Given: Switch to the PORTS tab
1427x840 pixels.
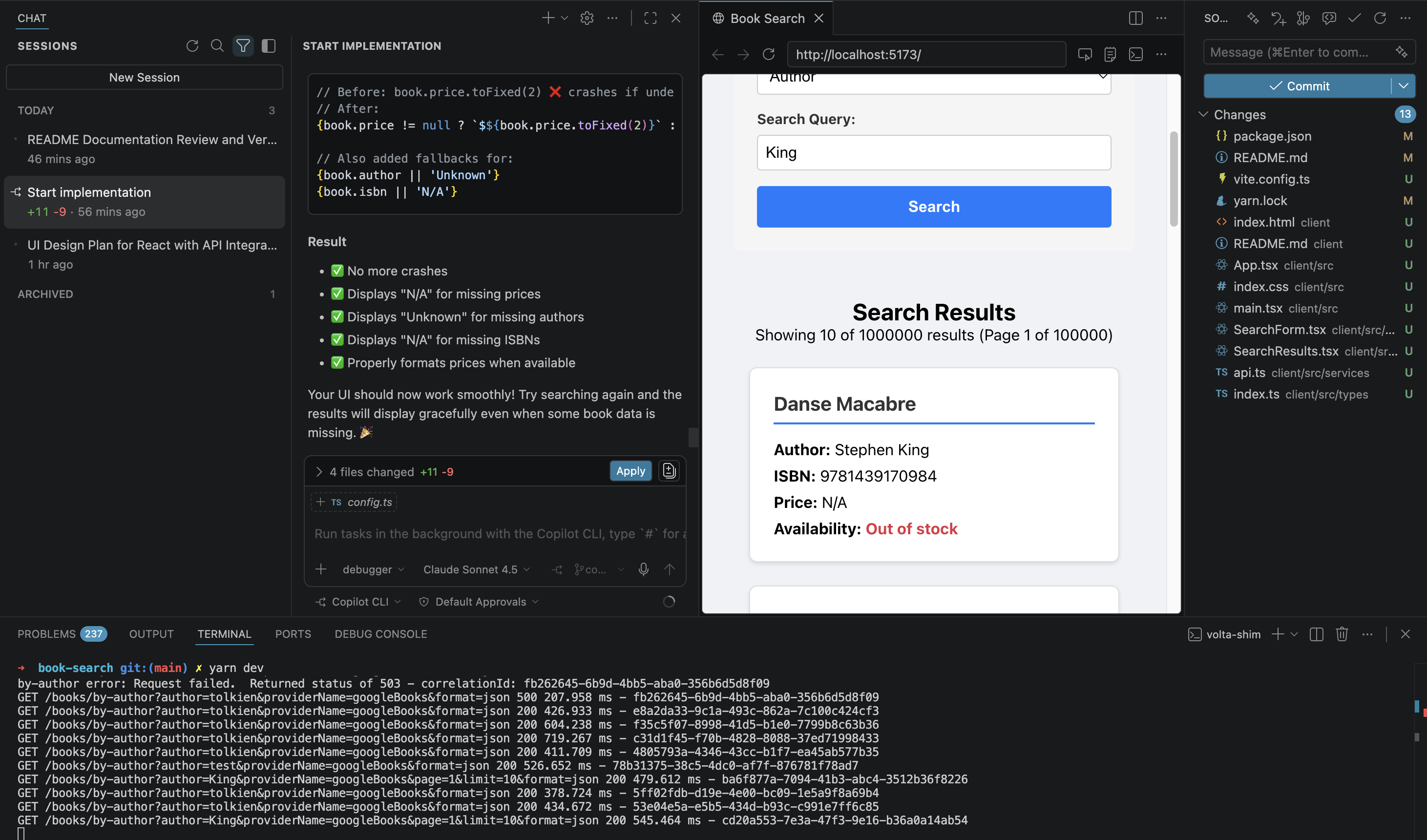Looking at the screenshot, I should point(293,634).
